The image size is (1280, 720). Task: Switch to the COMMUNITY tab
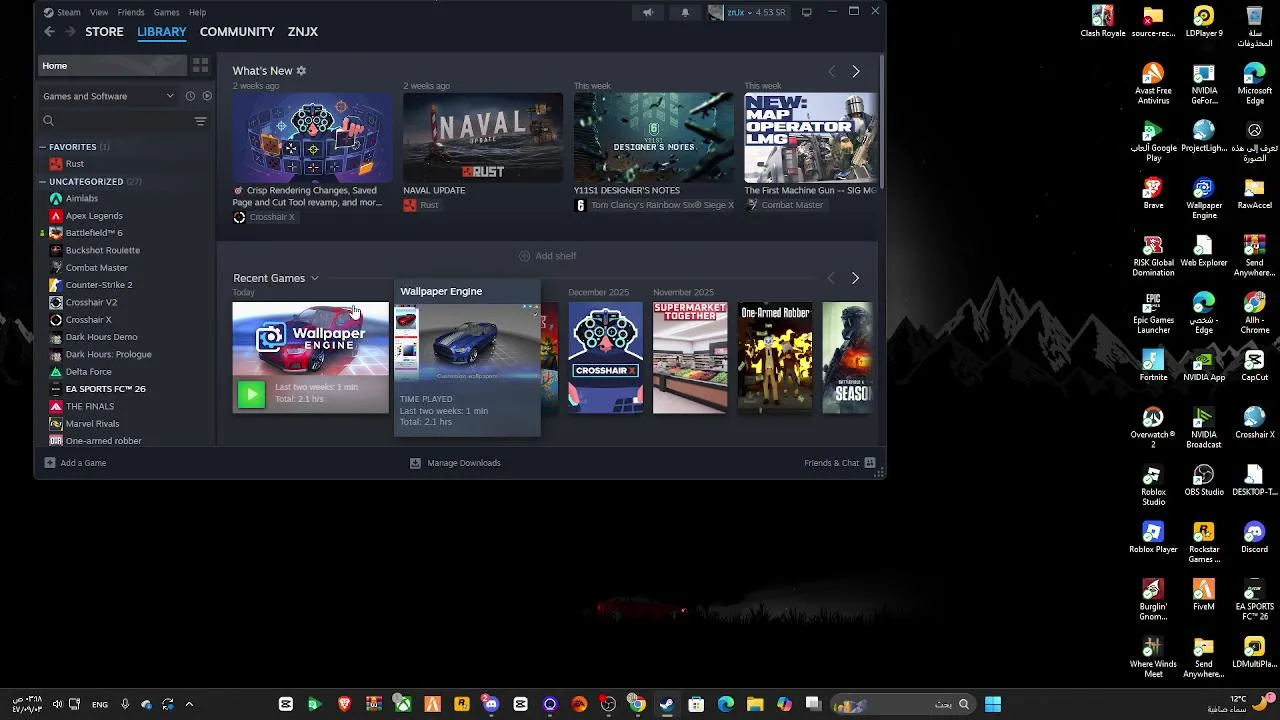[237, 32]
